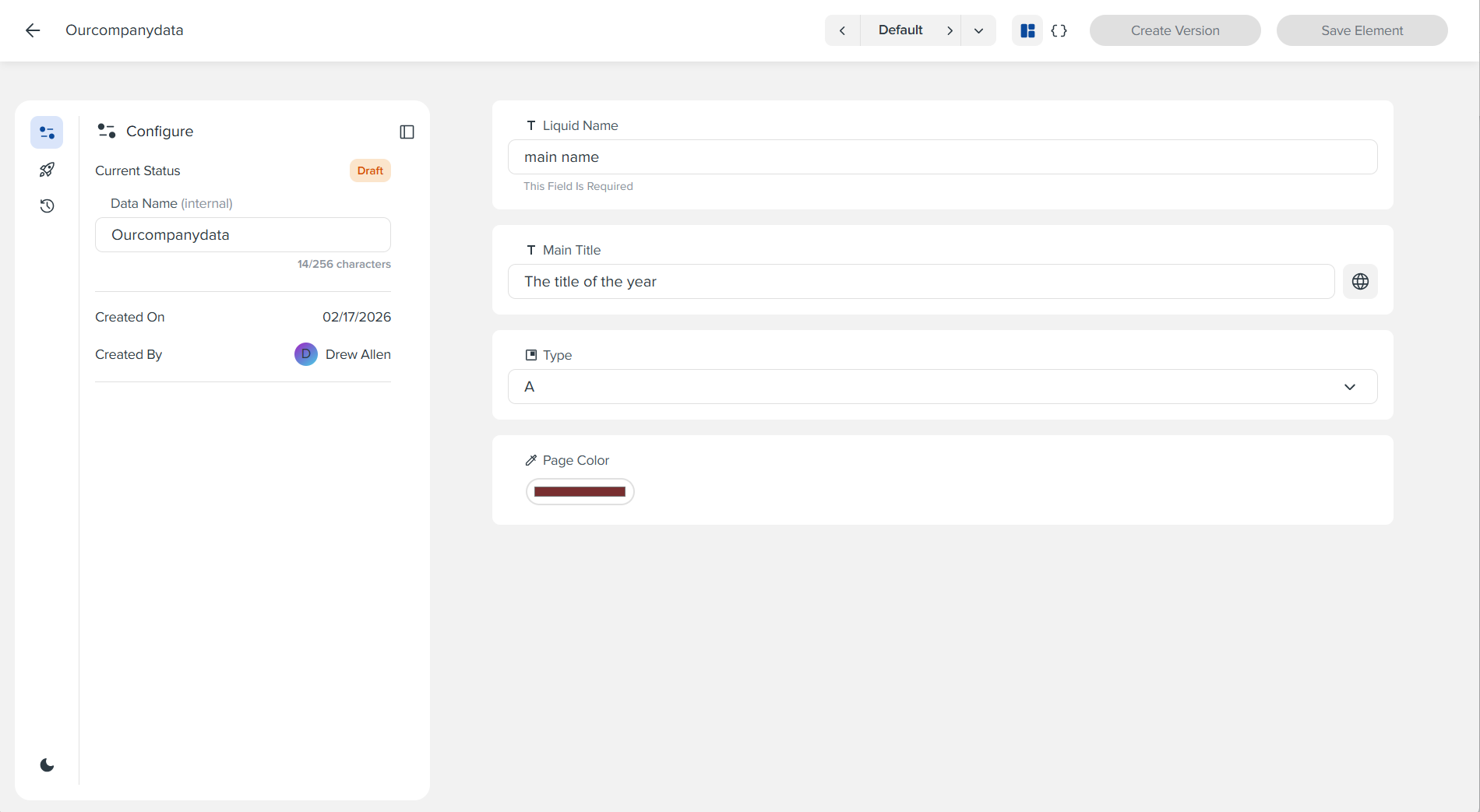Screen dimensions: 1480x812
Task: Open version history via the clock icon
Action: (x=47, y=206)
